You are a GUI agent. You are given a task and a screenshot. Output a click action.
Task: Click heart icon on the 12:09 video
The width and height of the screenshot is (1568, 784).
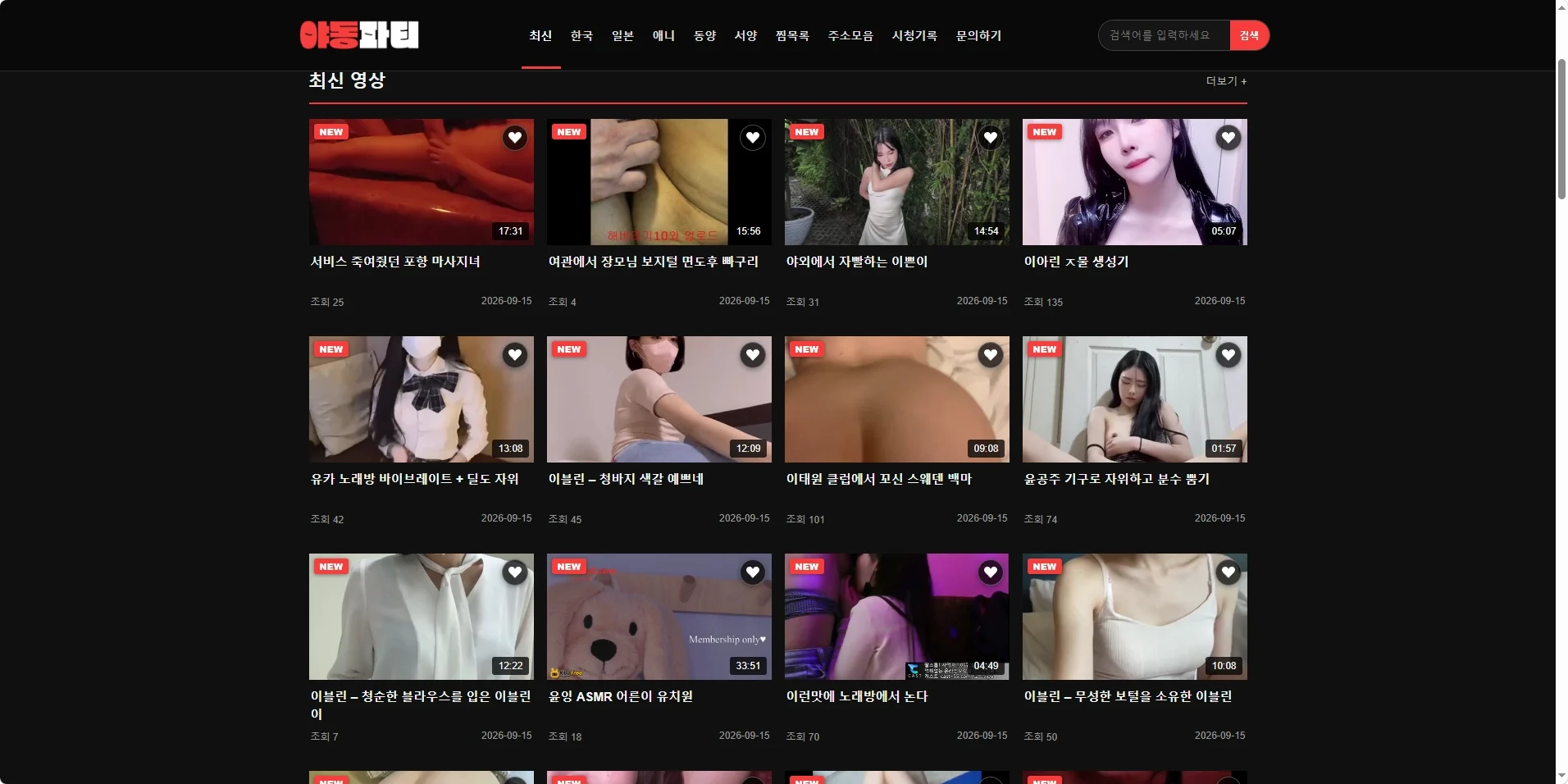(753, 355)
